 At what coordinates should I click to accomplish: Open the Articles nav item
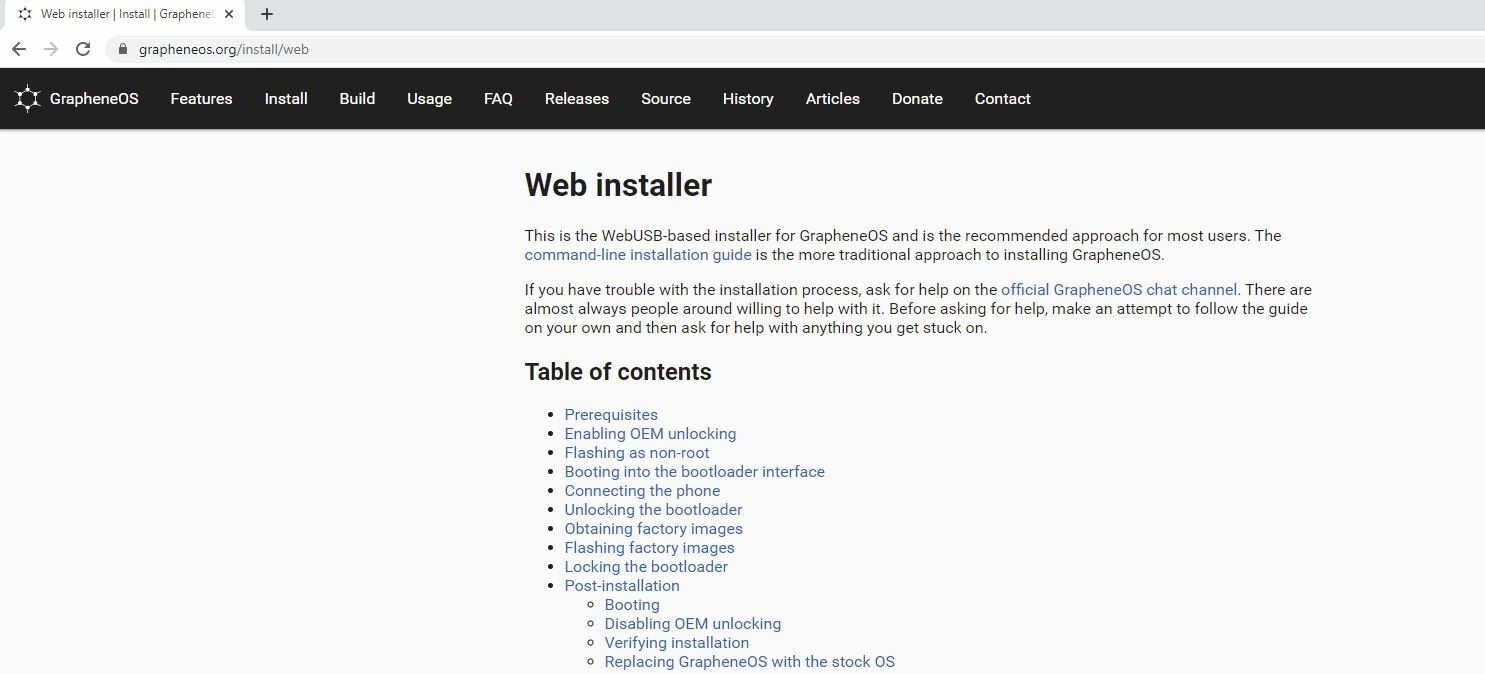tap(833, 99)
